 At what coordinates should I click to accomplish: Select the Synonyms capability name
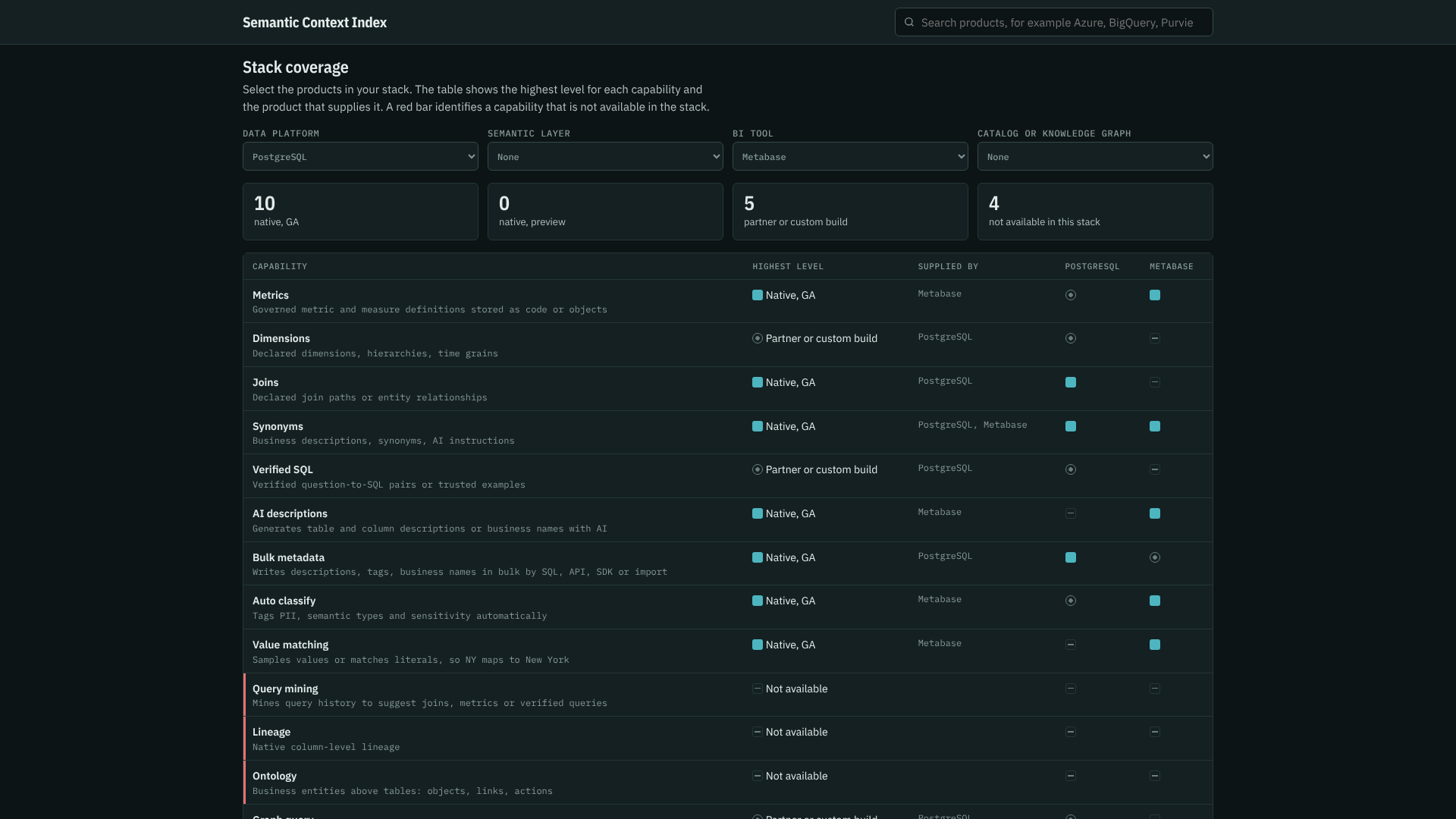[278, 426]
